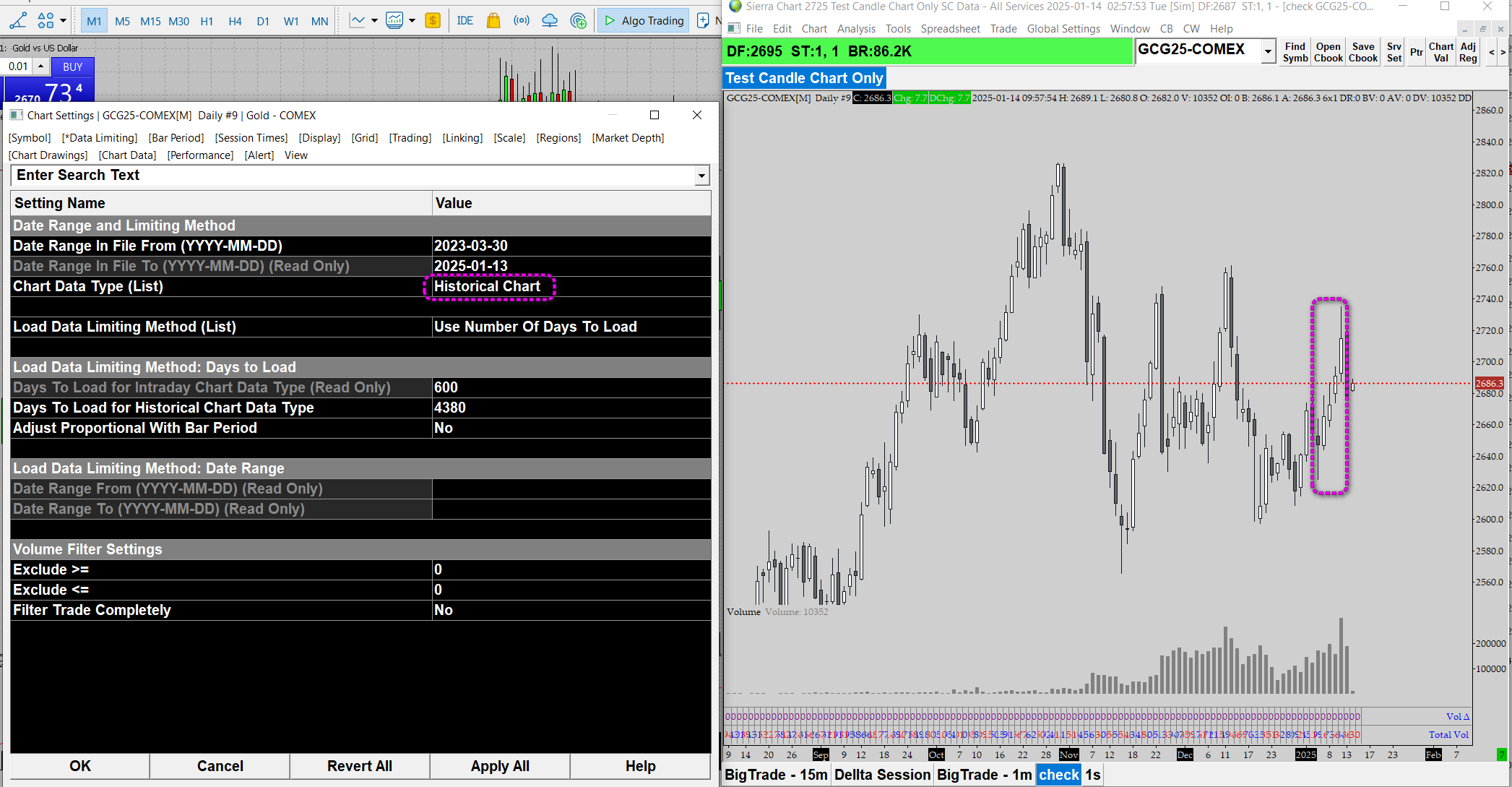
Task: Open the [Bar Period] settings tab
Action: tap(176, 137)
